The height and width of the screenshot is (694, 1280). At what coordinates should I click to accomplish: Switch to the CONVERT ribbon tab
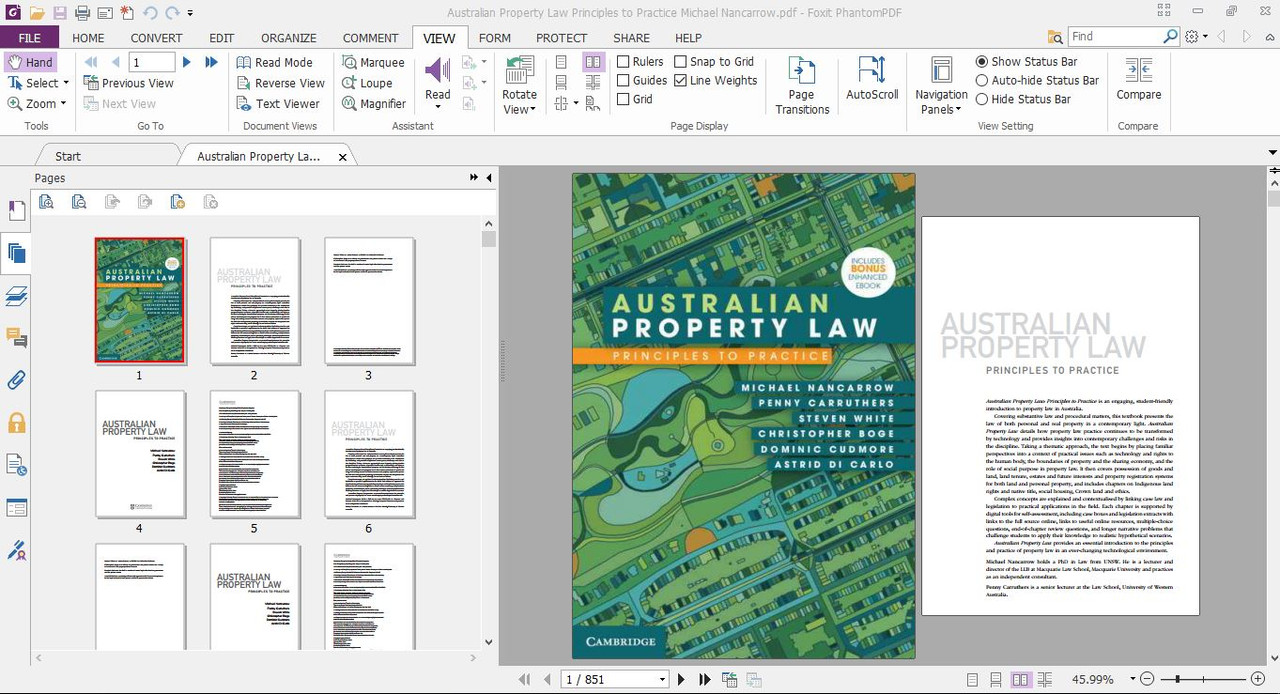click(x=156, y=38)
